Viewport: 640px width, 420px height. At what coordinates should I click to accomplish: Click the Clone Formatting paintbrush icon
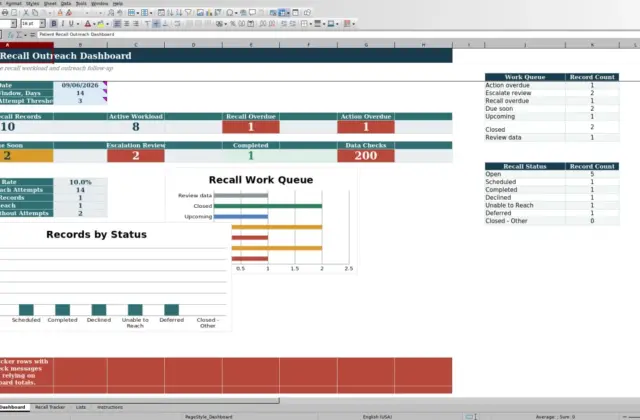click(60, 13)
